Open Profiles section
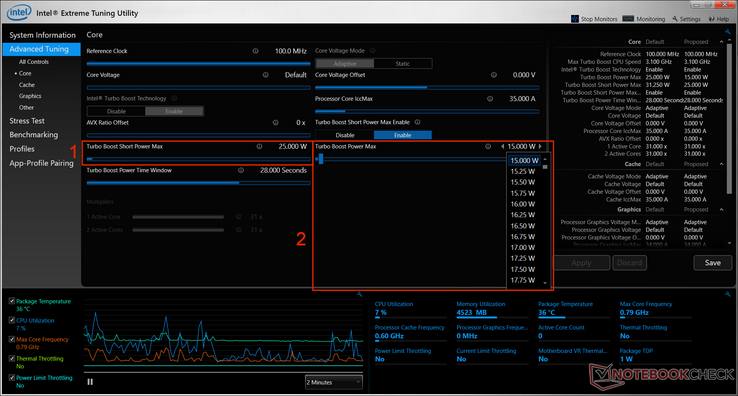Image resolution: width=738 pixels, height=396 pixels. (22, 149)
